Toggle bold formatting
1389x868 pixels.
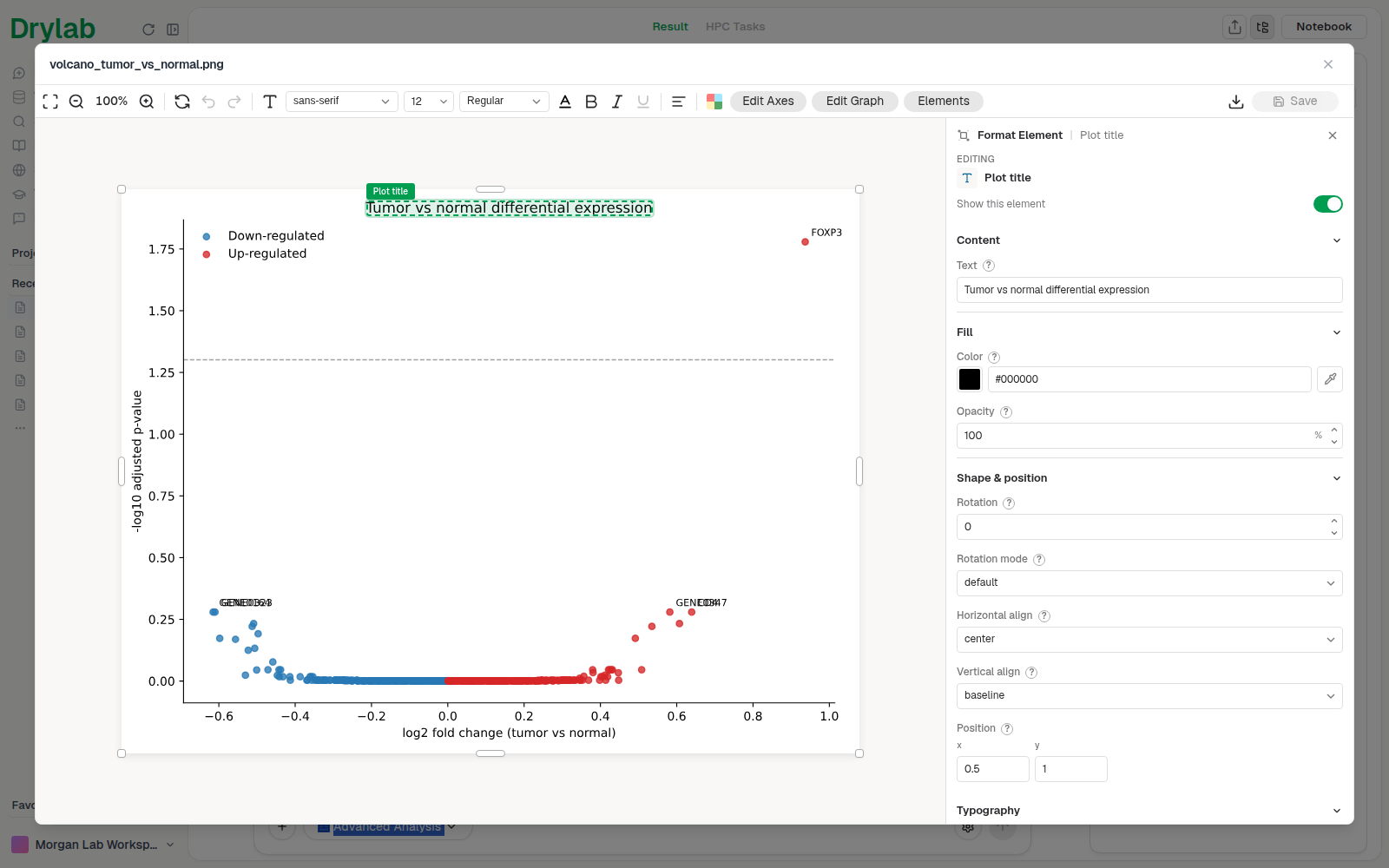coord(591,102)
